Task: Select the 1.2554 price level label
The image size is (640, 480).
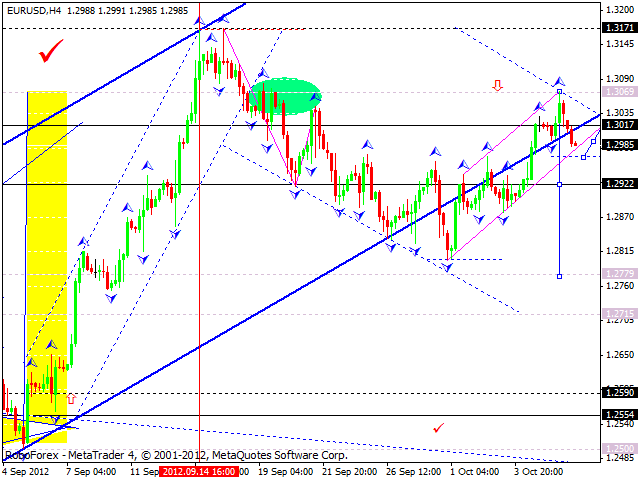Action: click(621, 415)
